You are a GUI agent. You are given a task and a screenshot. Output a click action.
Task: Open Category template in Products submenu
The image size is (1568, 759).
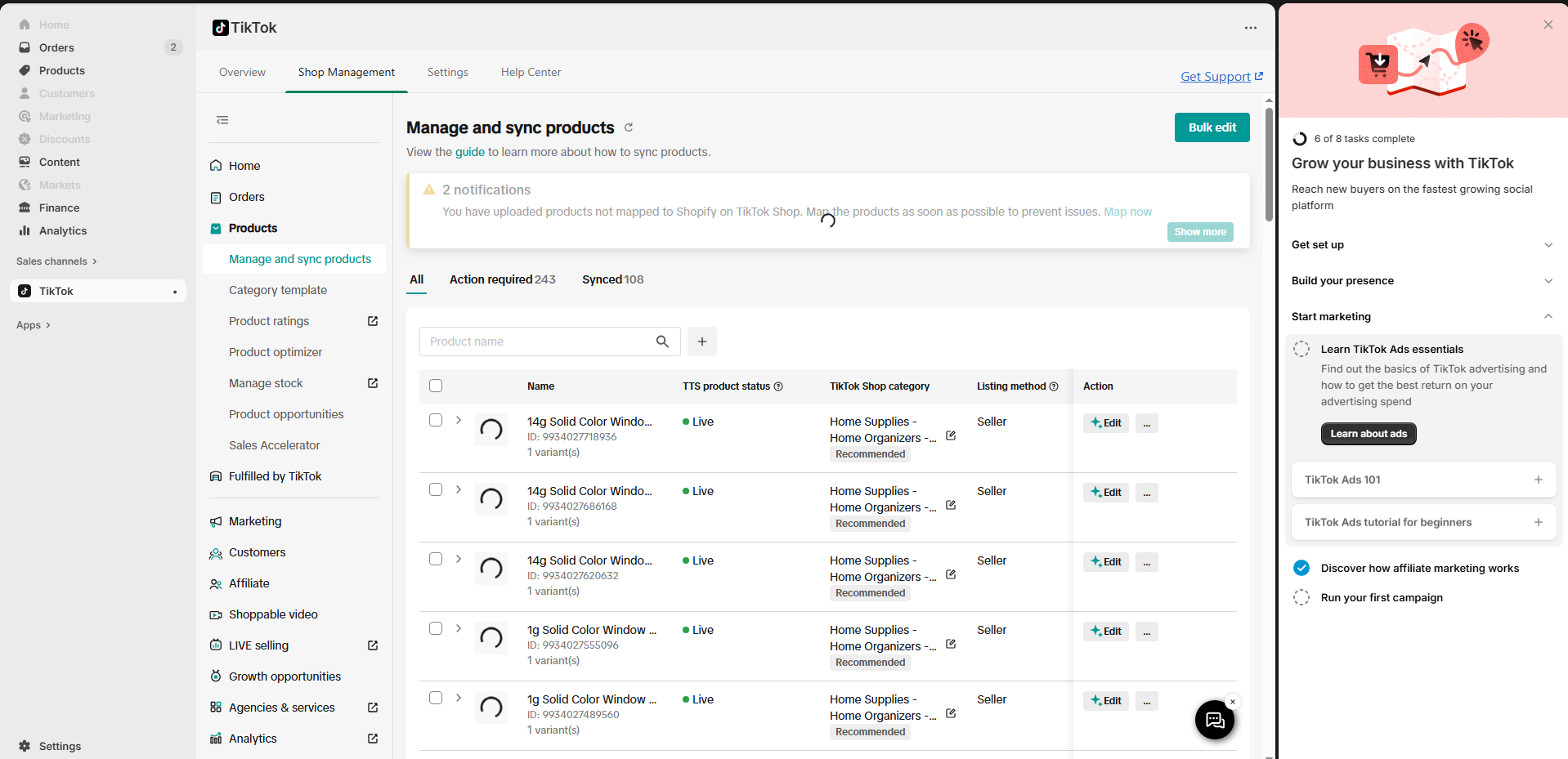click(x=278, y=290)
